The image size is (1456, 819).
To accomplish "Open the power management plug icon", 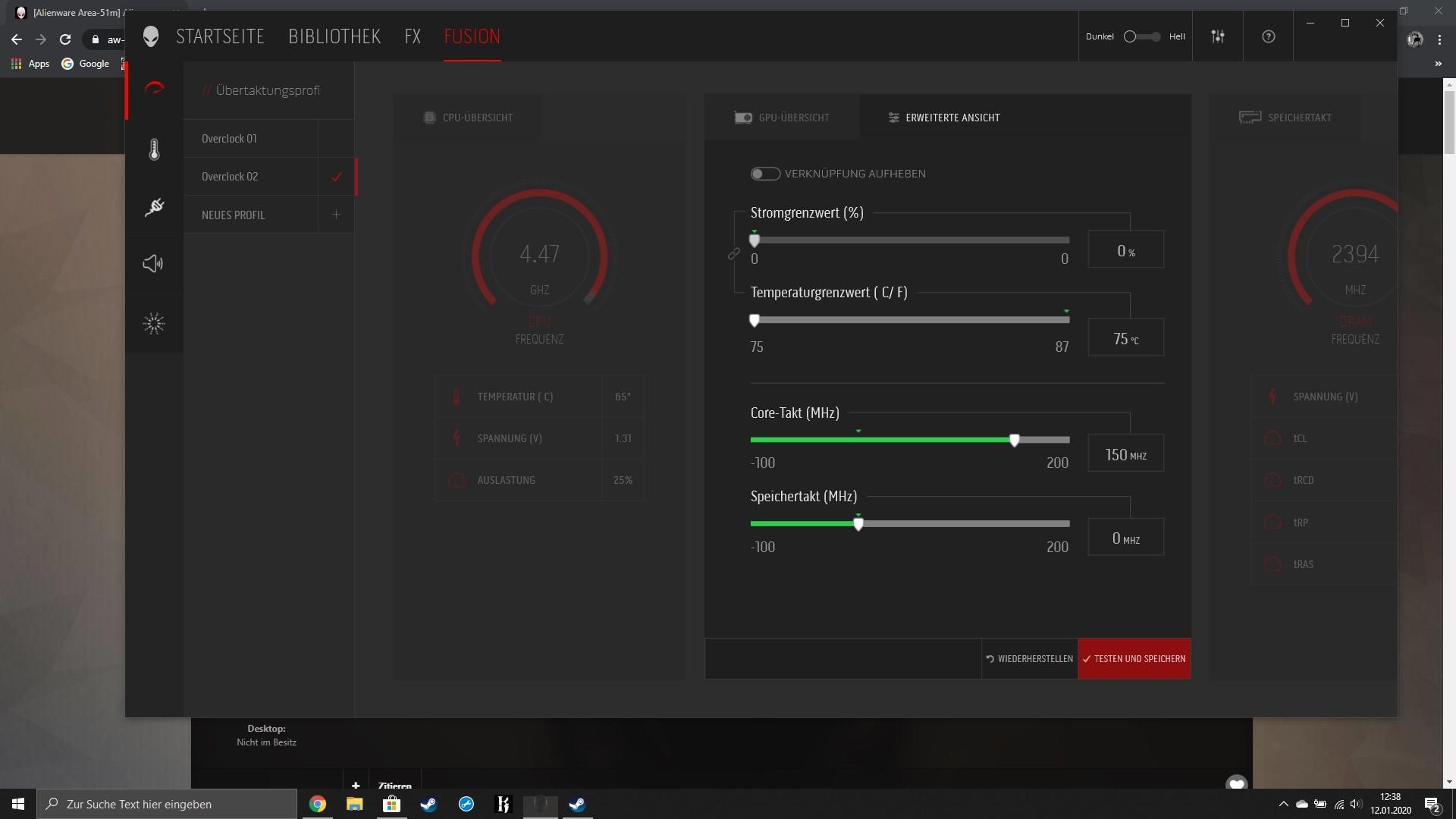I will coord(154,207).
